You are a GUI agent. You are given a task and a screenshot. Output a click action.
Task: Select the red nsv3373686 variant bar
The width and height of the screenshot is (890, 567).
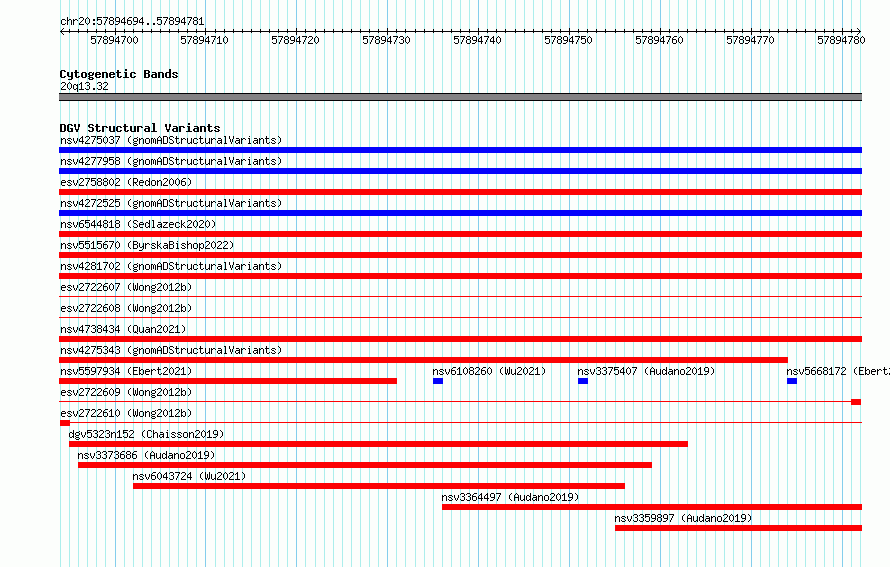[365, 465]
